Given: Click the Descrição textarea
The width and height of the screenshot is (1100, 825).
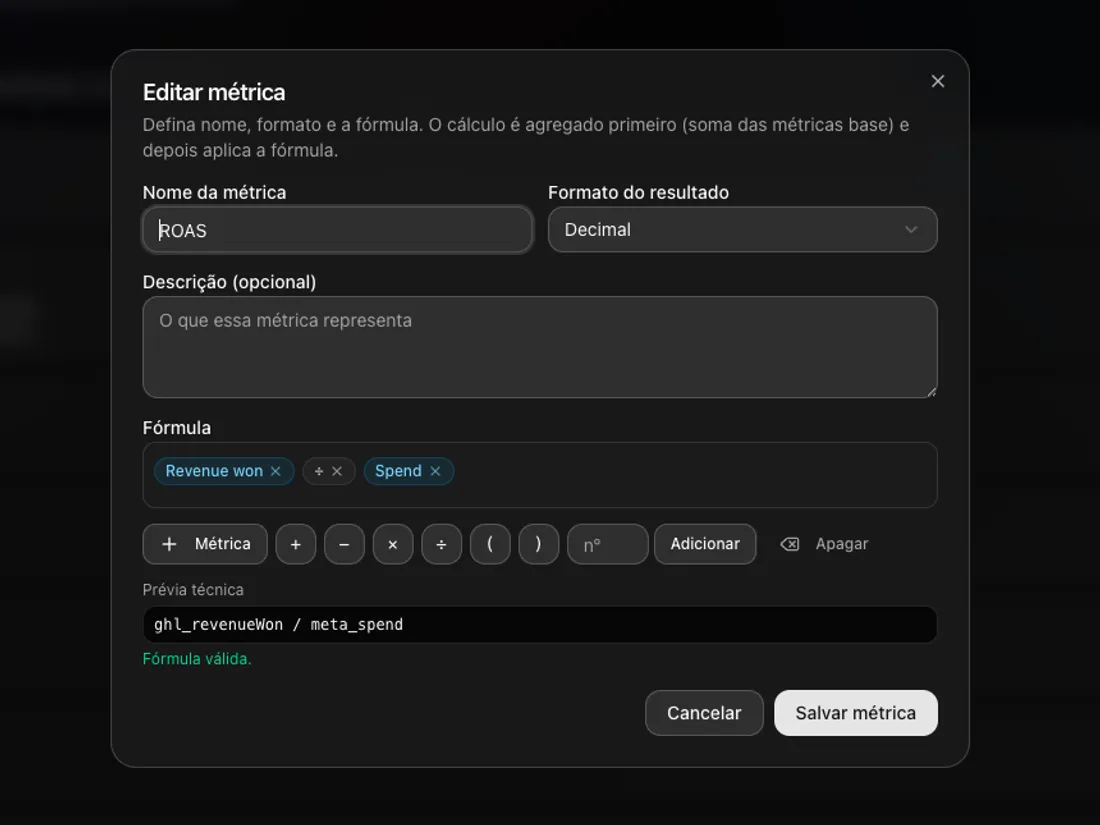Looking at the screenshot, I should point(539,347).
